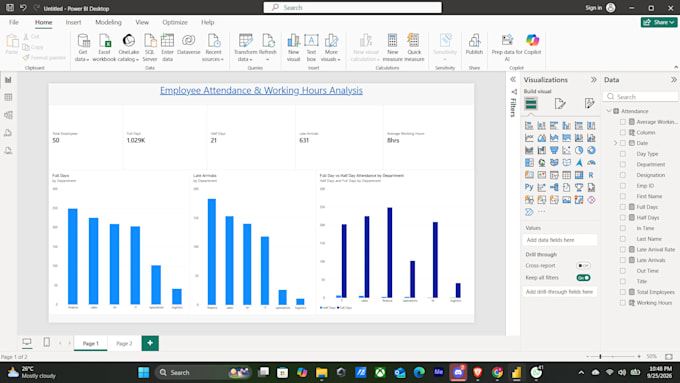Image resolution: width=680 pixels, height=383 pixels.
Task: Check the Full Days measure checkbox
Action: pyautogui.click(x=623, y=207)
